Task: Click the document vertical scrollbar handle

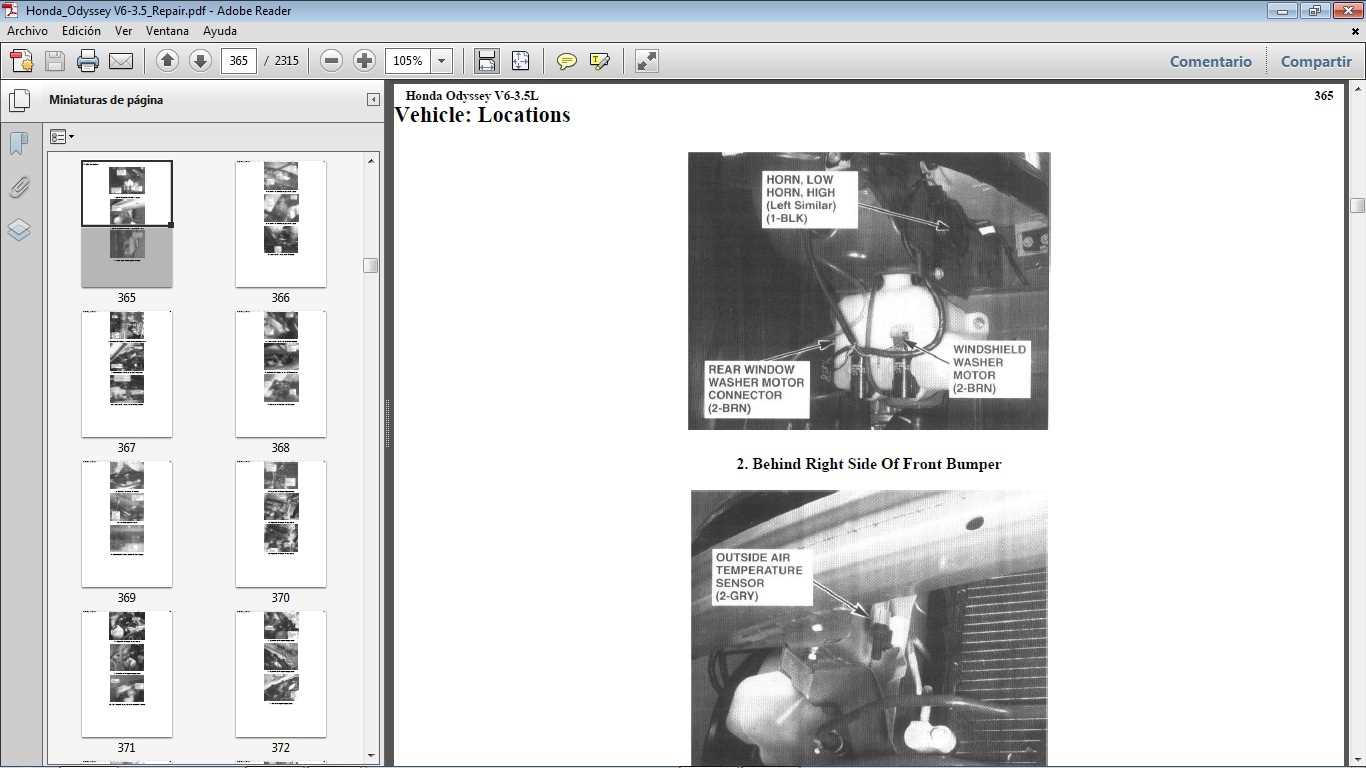Action: point(1357,205)
